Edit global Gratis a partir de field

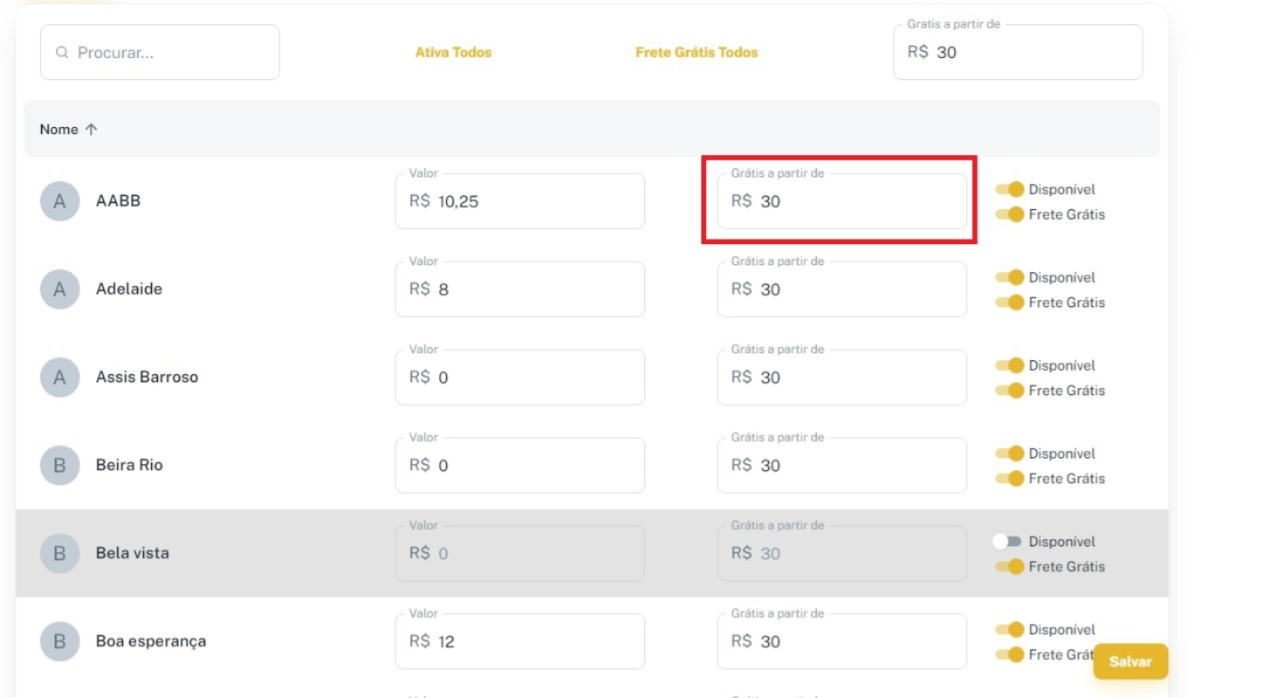coord(1018,52)
